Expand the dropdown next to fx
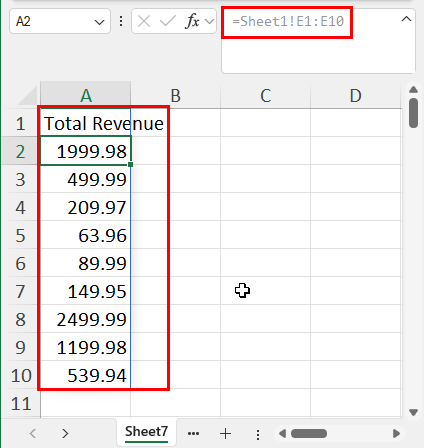Screen dimensions: 424x448 click(209, 22)
